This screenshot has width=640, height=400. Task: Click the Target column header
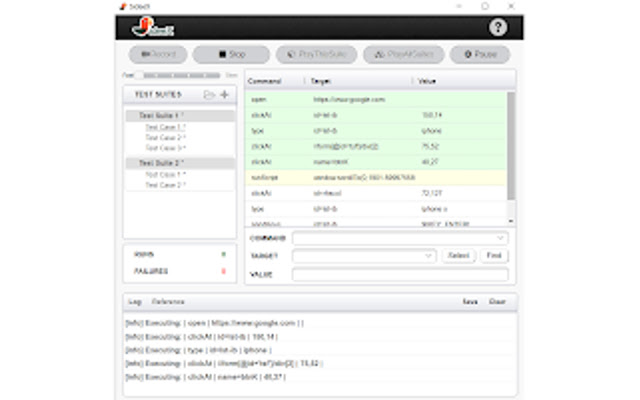[x=320, y=81]
